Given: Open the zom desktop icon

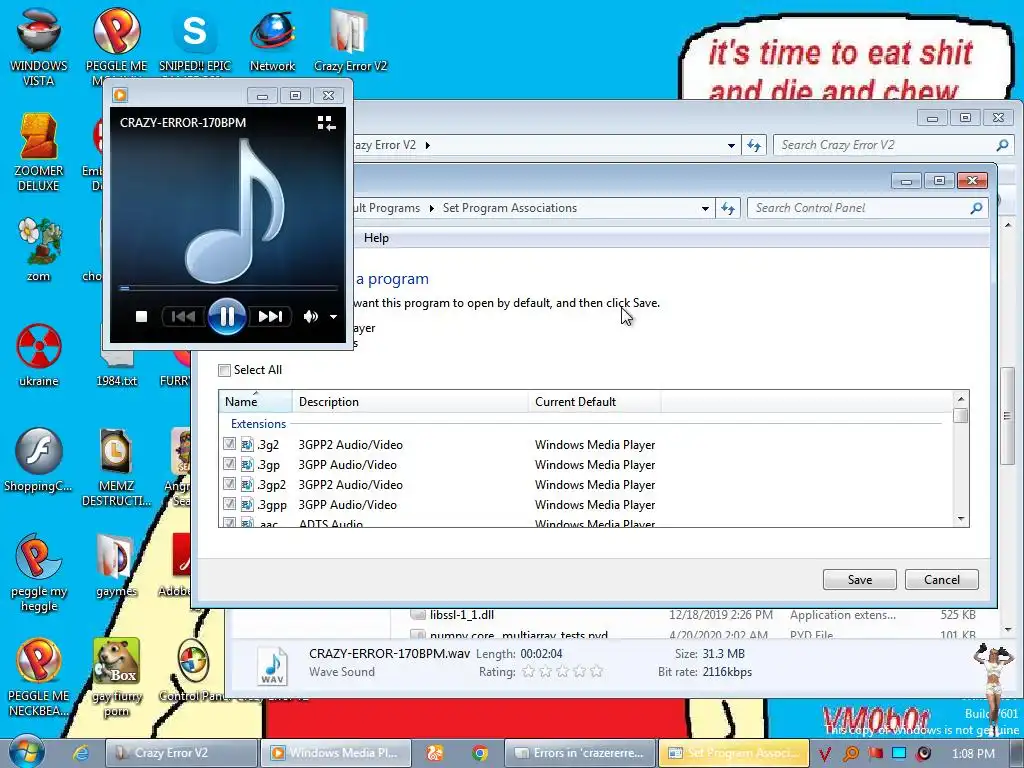Looking at the screenshot, I should coord(39,249).
